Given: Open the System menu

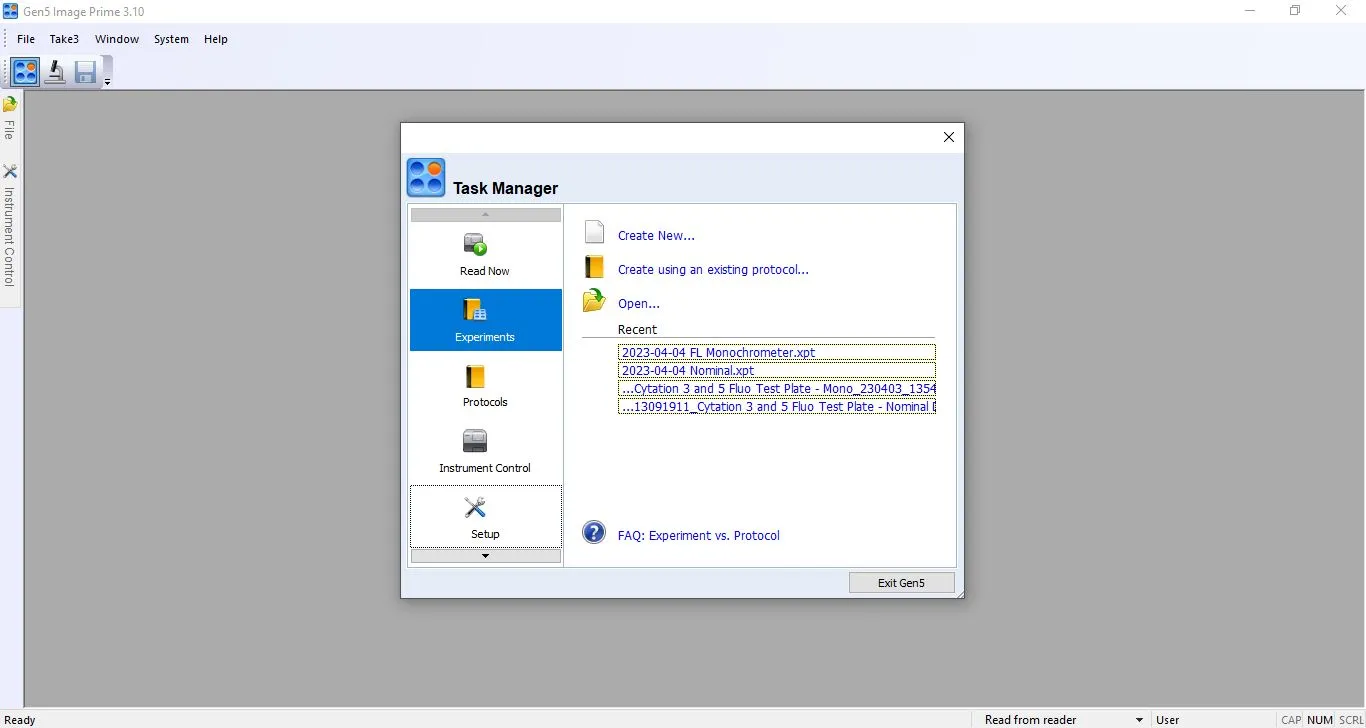Looking at the screenshot, I should tap(171, 39).
